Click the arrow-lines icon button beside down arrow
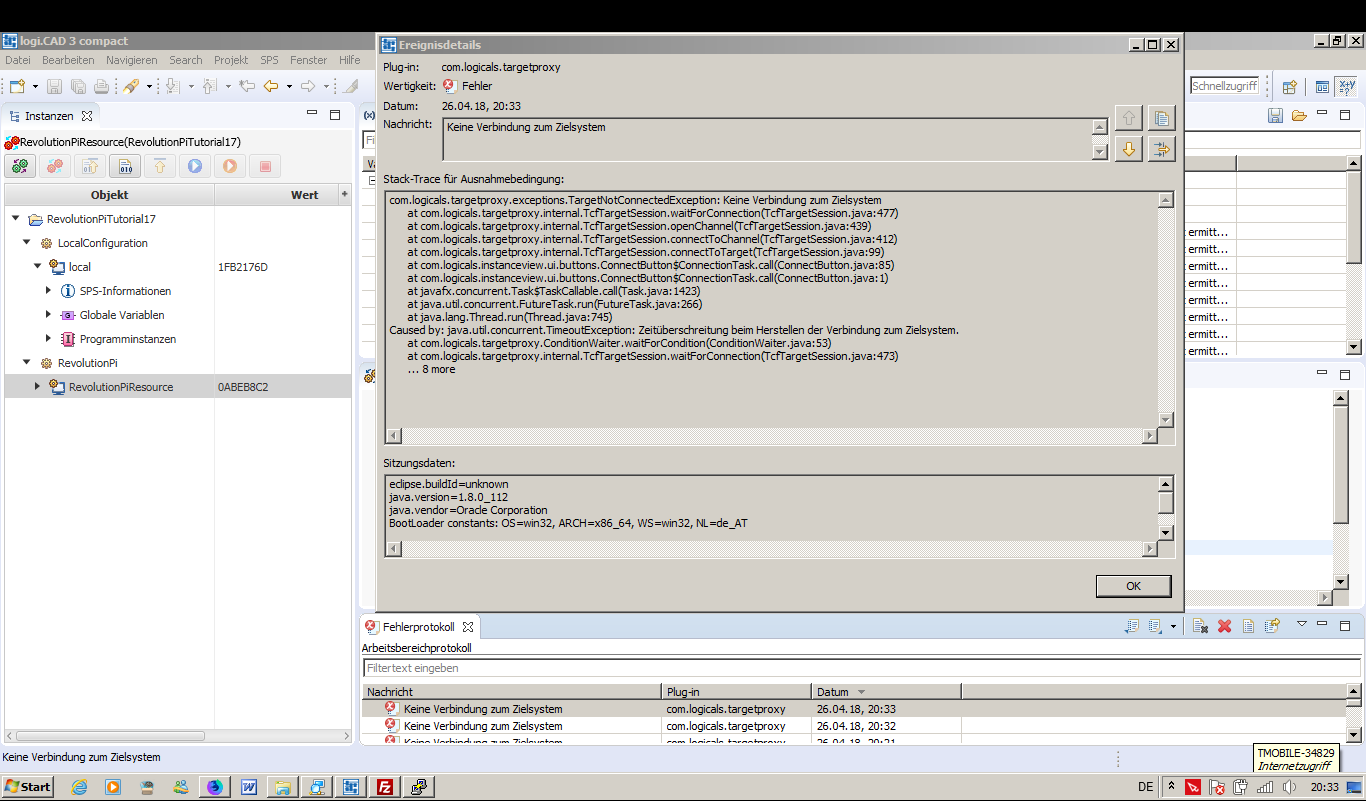Viewport: 1366px width, 801px height. pyautogui.click(x=1161, y=149)
